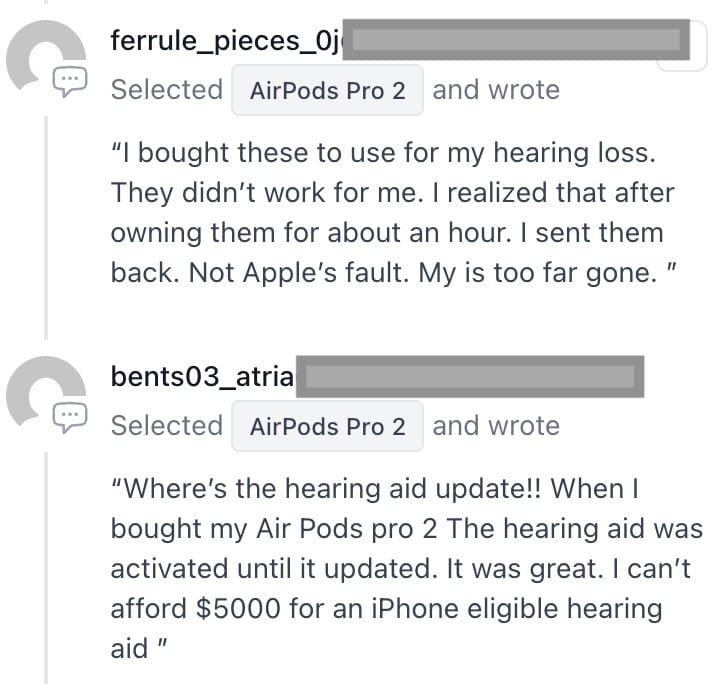712x684 pixels.
Task: Click the speech bubble icon on bents03_atria's avatar
Action: pyautogui.click(x=69, y=416)
